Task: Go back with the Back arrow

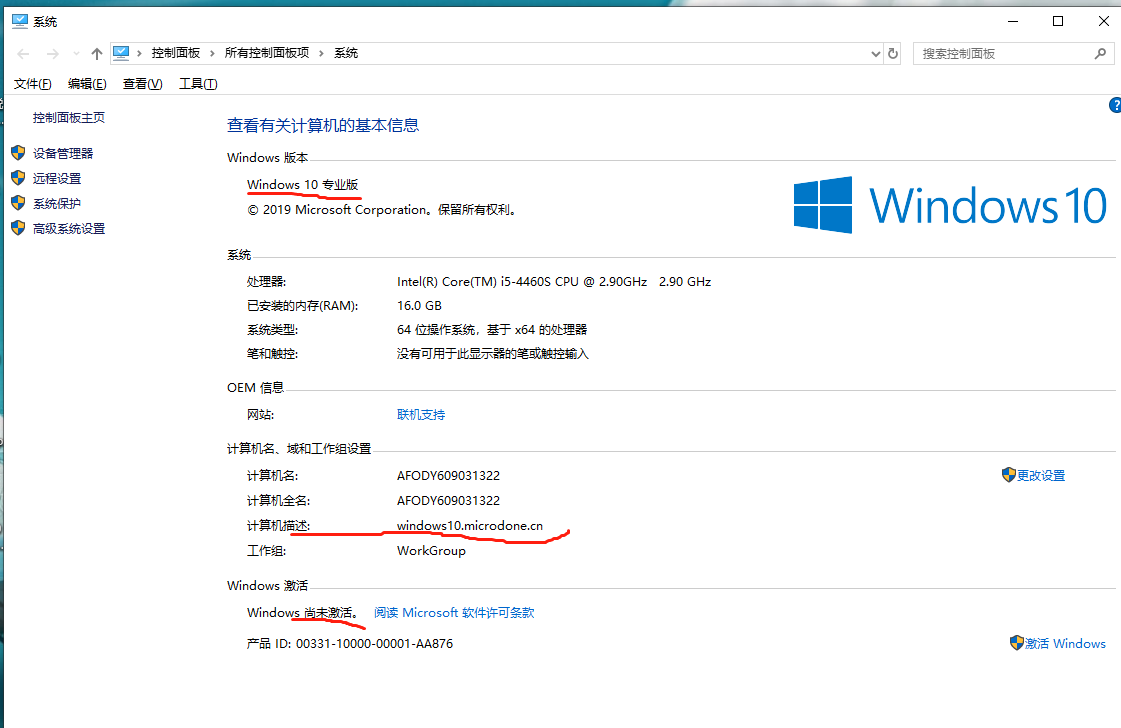Action: pos(23,54)
